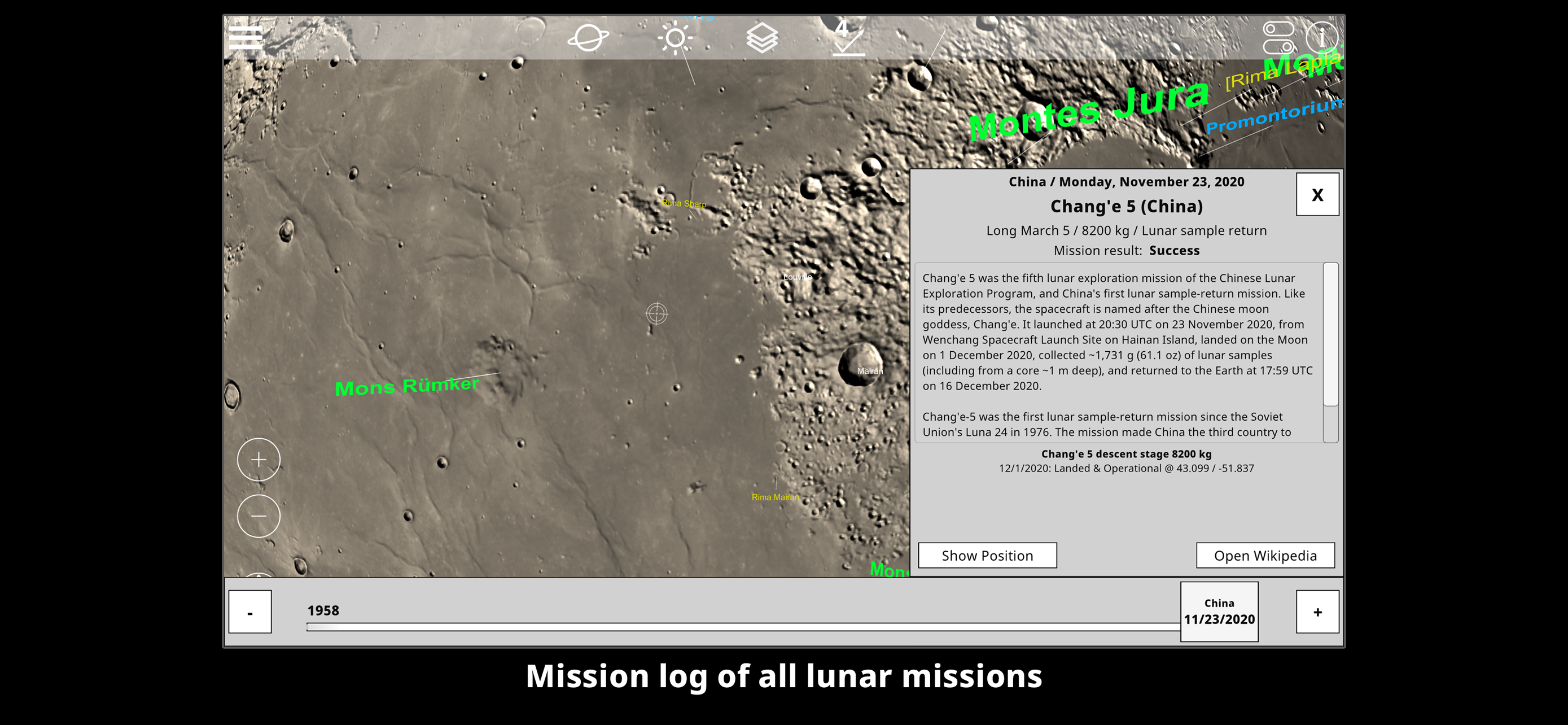Click Open Wikipedia button

1265,555
